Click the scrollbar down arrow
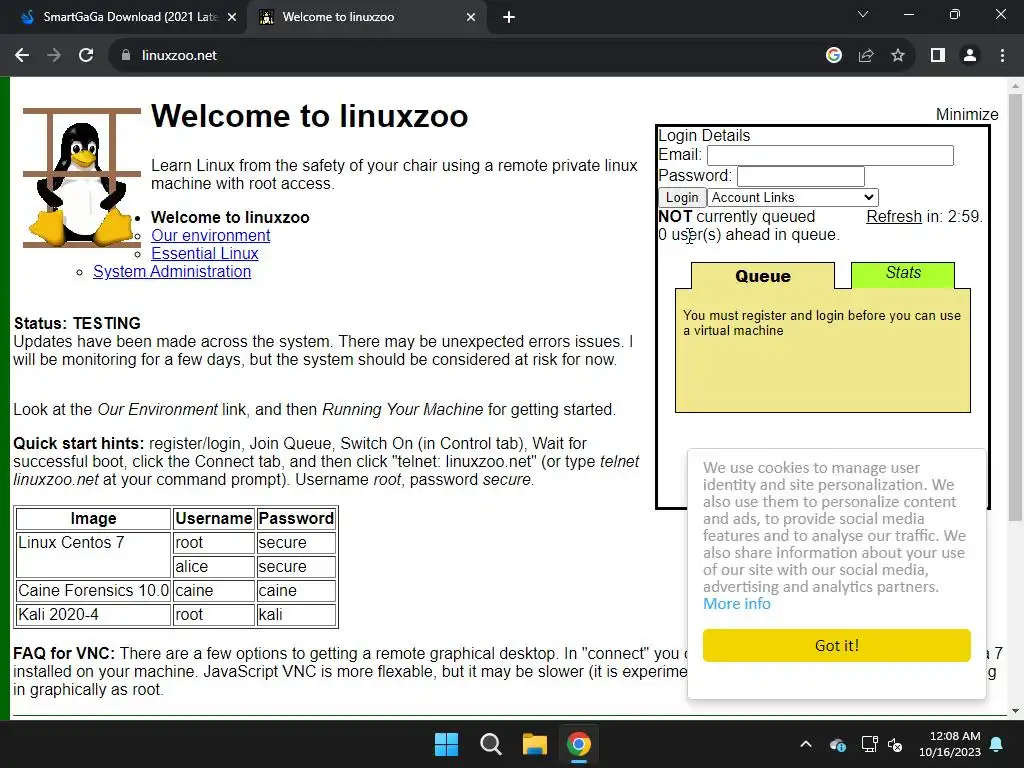This screenshot has width=1024, height=768. pyautogui.click(x=1015, y=711)
